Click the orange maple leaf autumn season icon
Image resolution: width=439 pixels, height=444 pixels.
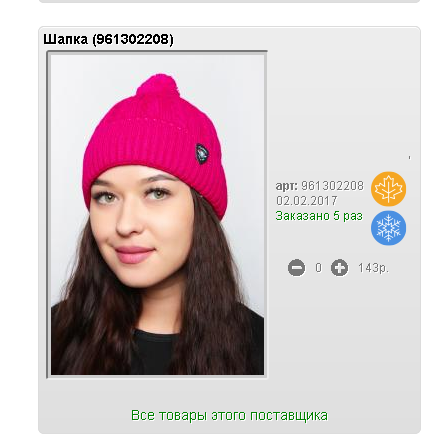tap(388, 189)
